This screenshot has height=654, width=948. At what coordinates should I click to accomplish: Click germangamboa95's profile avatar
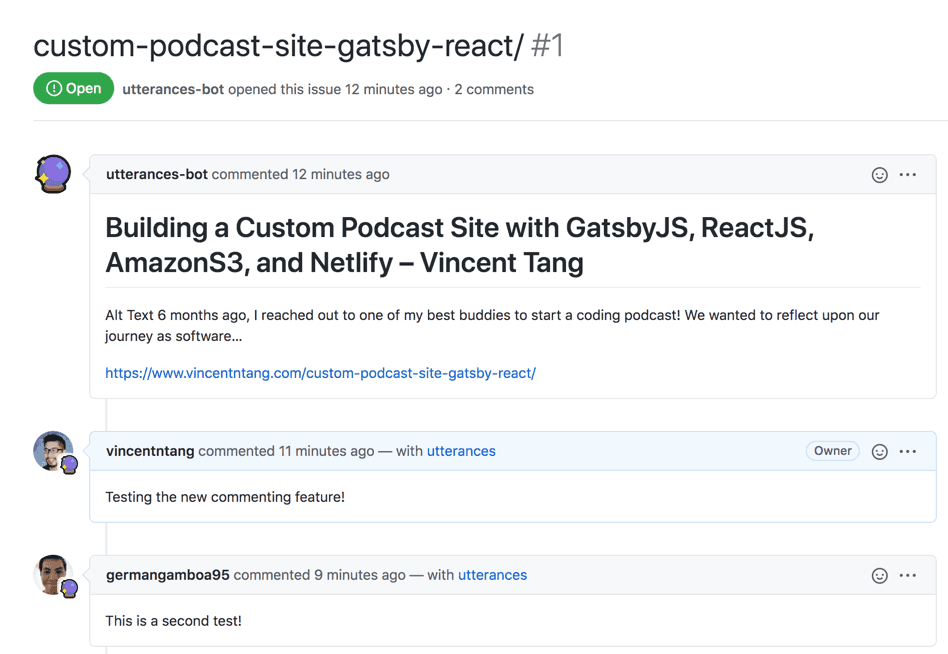coord(53,575)
